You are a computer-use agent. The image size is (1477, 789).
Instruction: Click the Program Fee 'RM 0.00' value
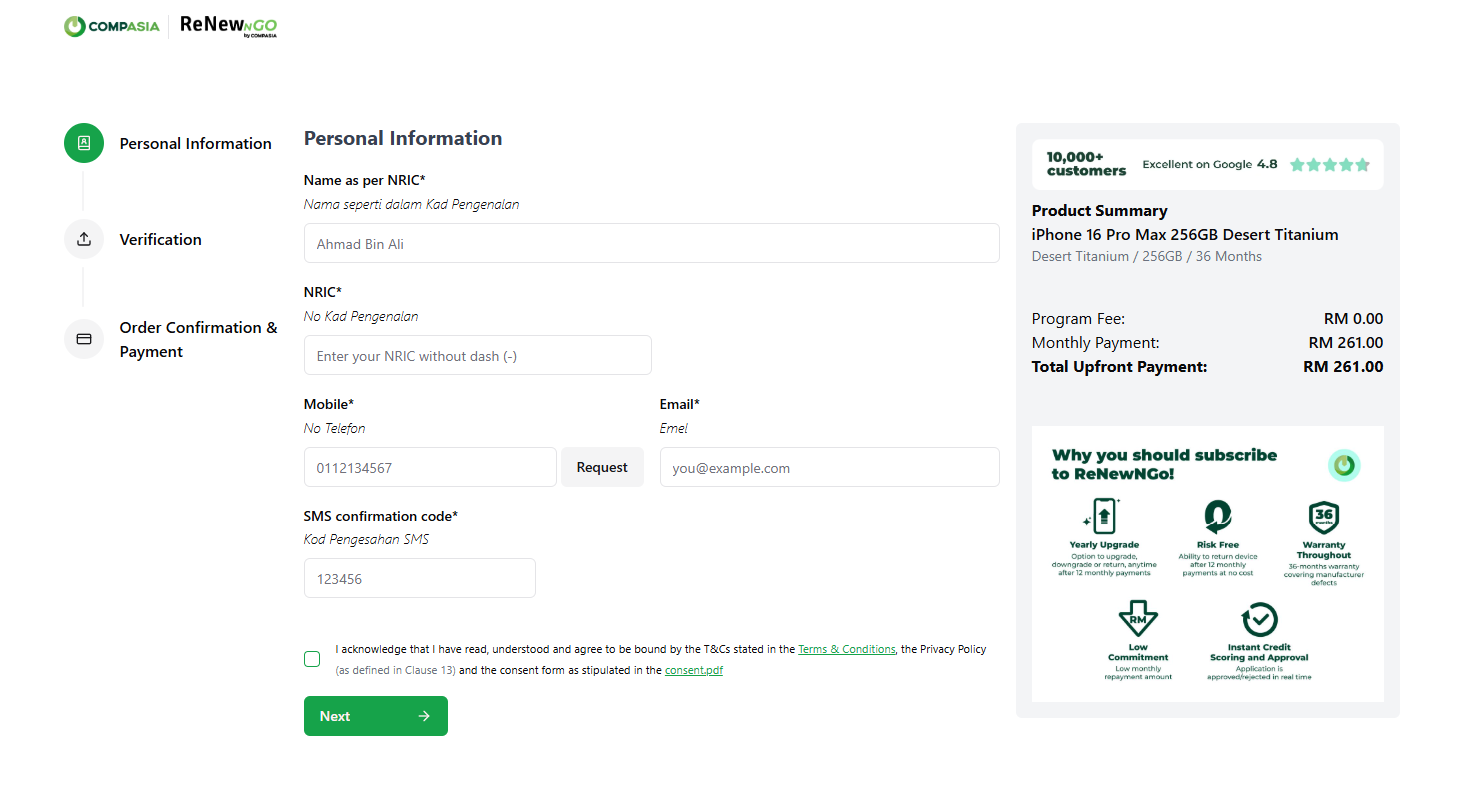[x=1354, y=319]
